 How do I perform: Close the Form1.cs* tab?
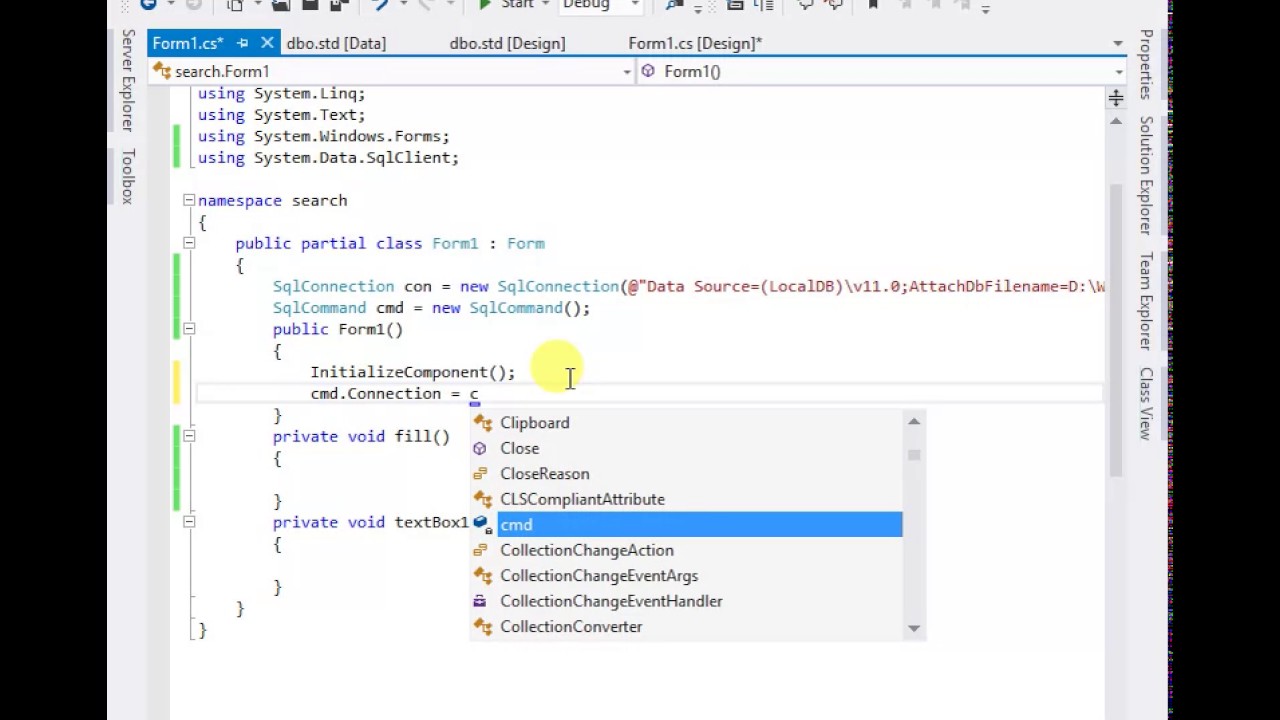267,43
